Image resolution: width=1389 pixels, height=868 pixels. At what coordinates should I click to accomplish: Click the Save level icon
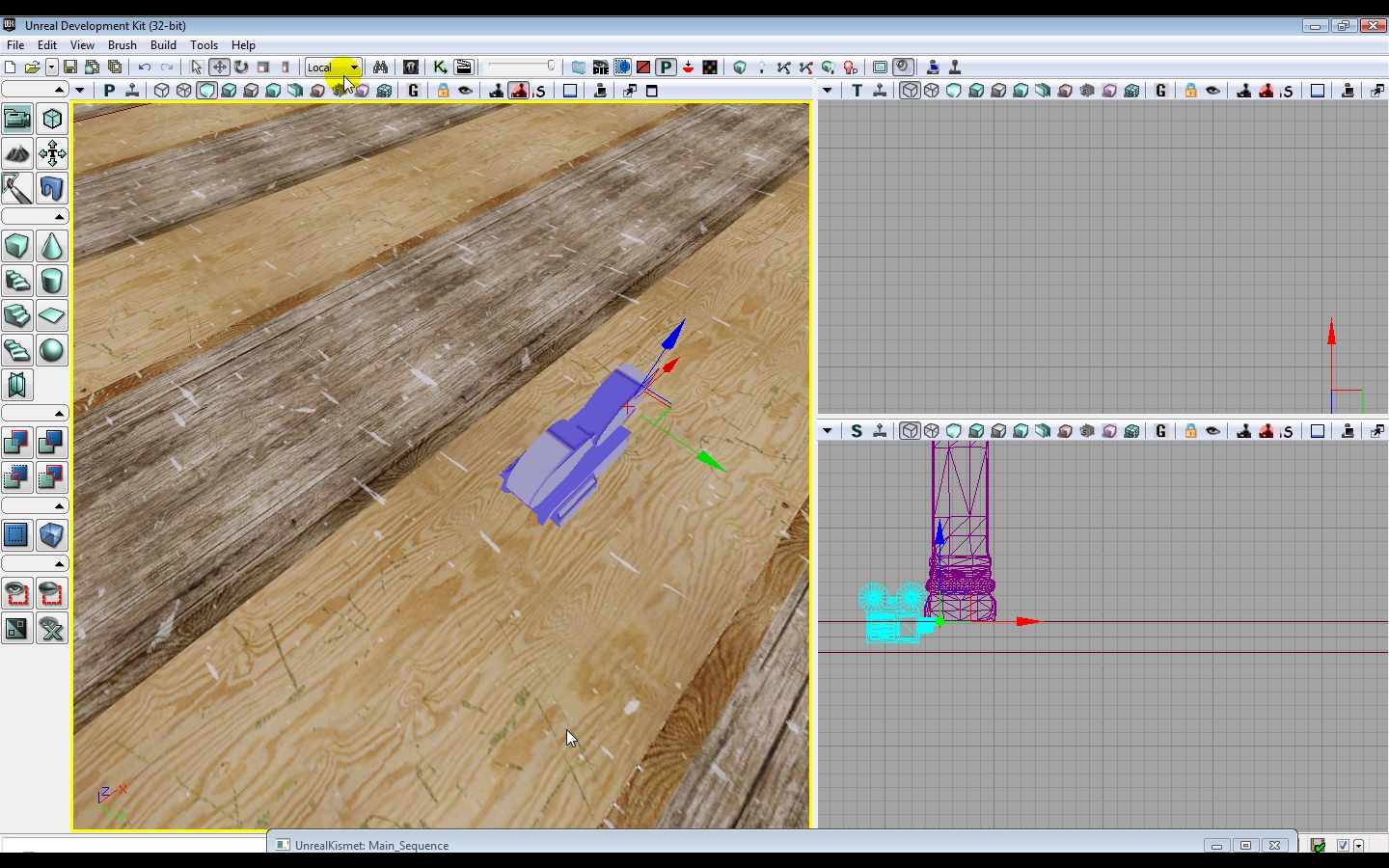(x=70, y=68)
